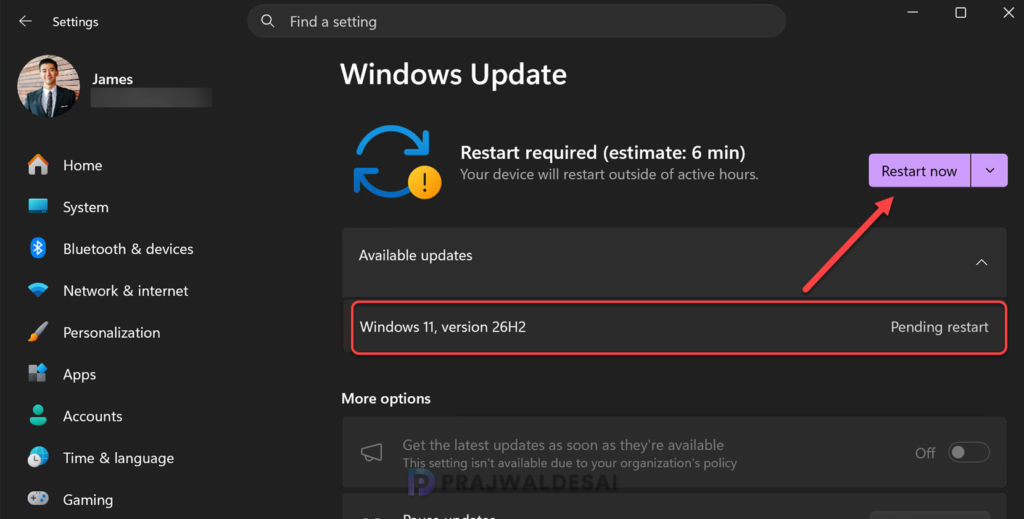1024x519 pixels.
Task: Open Time & language settings
Action: point(118,458)
